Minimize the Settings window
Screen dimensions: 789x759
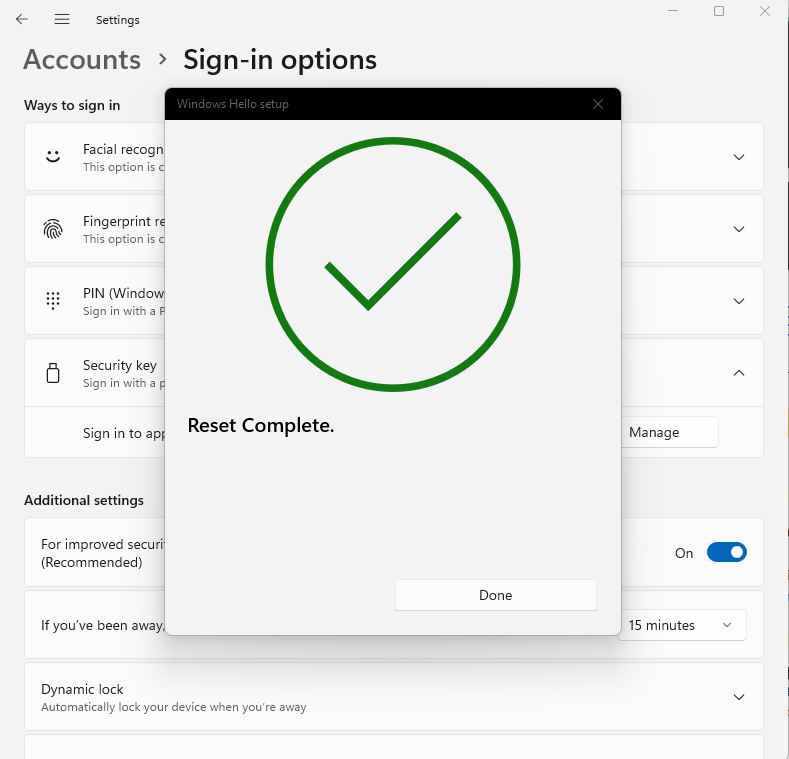tap(673, 11)
